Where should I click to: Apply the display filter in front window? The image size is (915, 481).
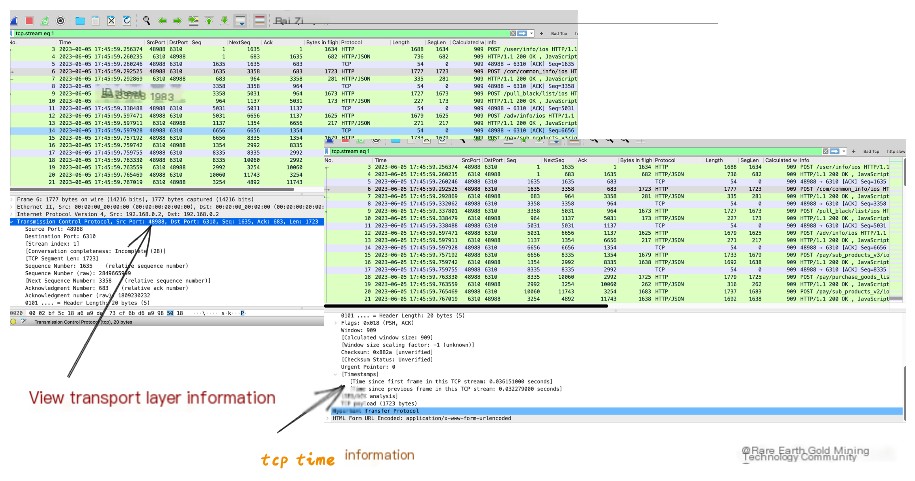(835, 151)
